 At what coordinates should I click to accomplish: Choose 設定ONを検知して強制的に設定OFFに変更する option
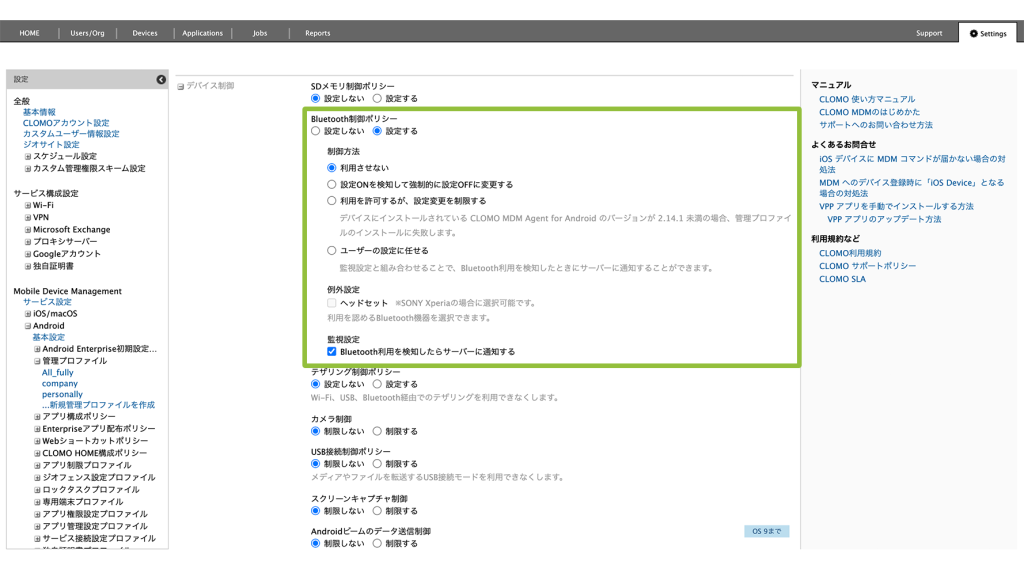332,184
